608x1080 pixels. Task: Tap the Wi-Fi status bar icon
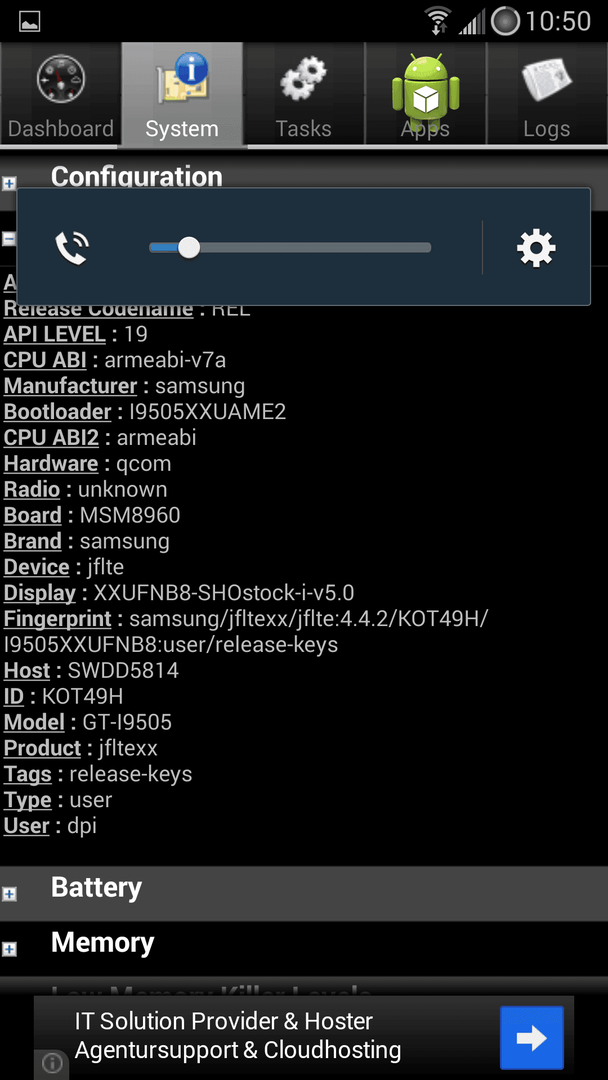pos(437,21)
